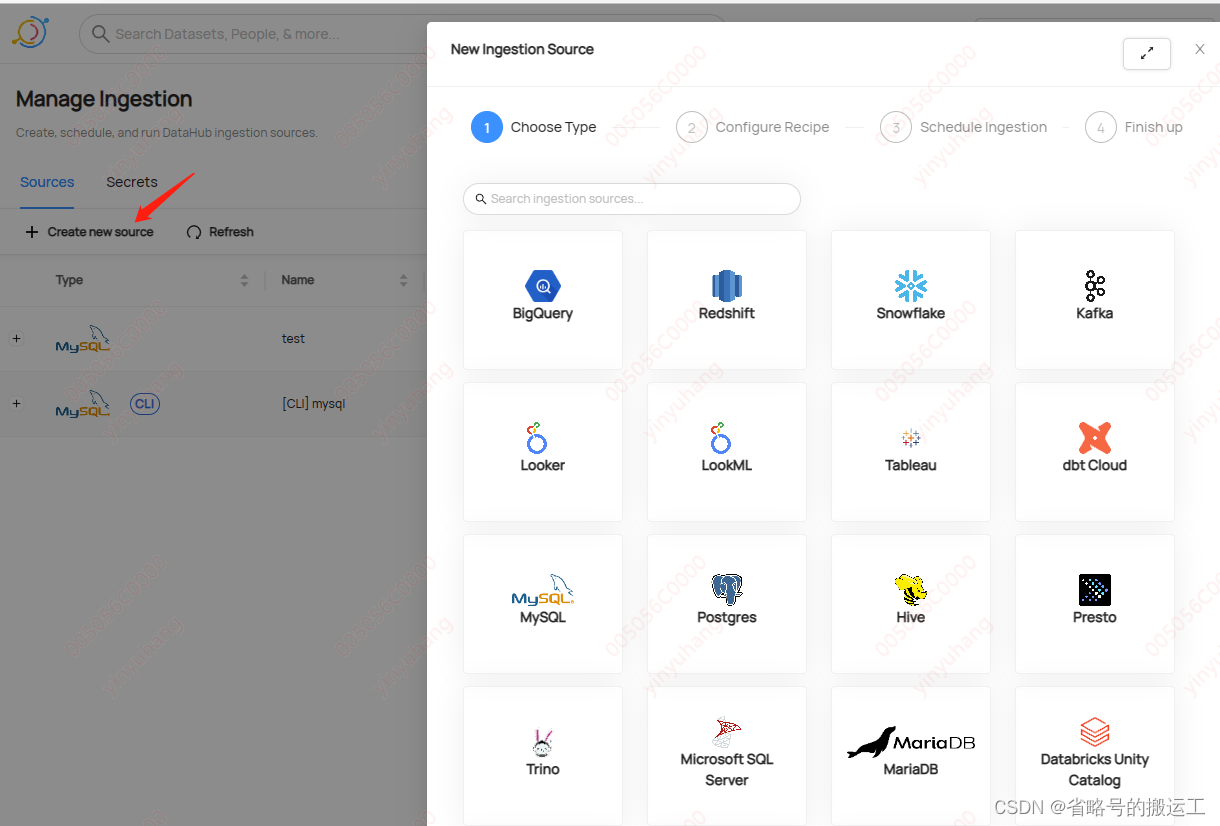Go to step 4 Finish up

(x=1134, y=127)
